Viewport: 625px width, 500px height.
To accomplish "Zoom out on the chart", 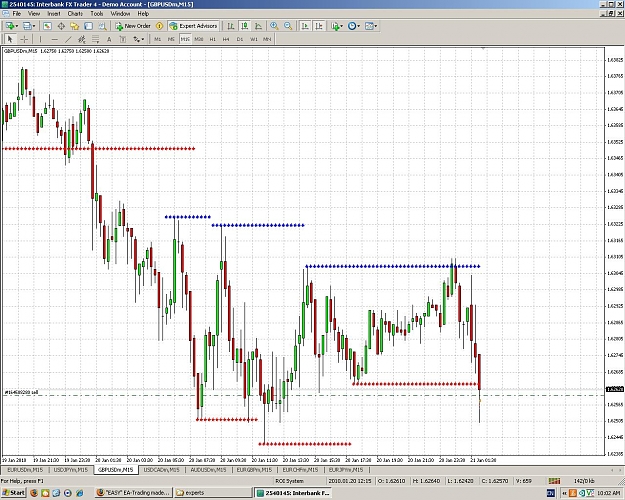I will coord(288,26).
